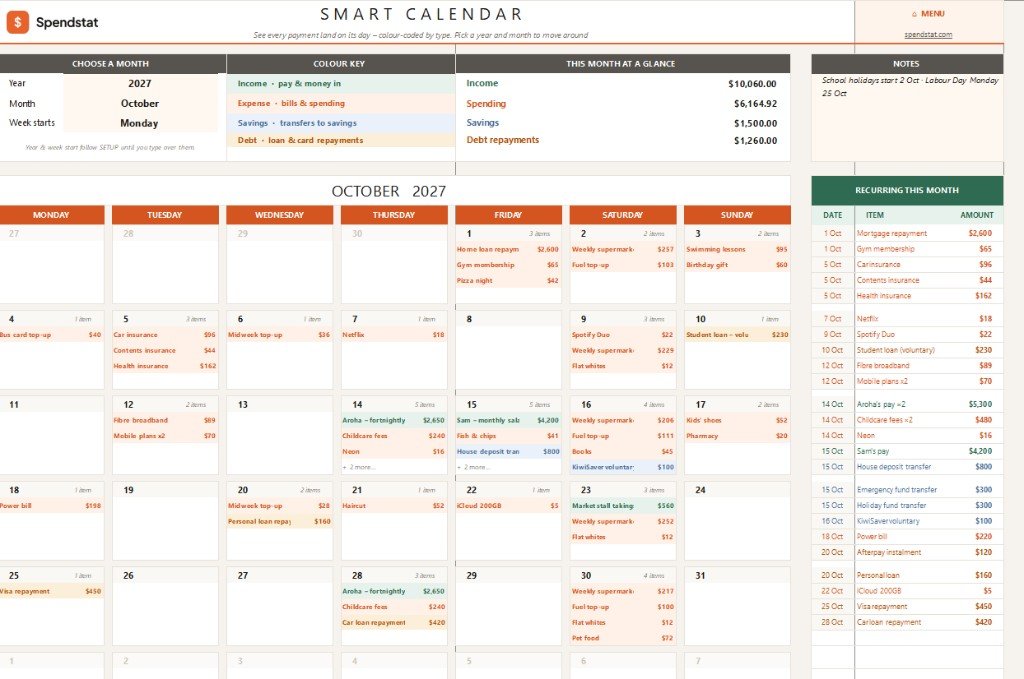Image resolution: width=1024 pixels, height=679 pixels.
Task: Select the Aroha's pay x2 recurring row
Action: 907,404
